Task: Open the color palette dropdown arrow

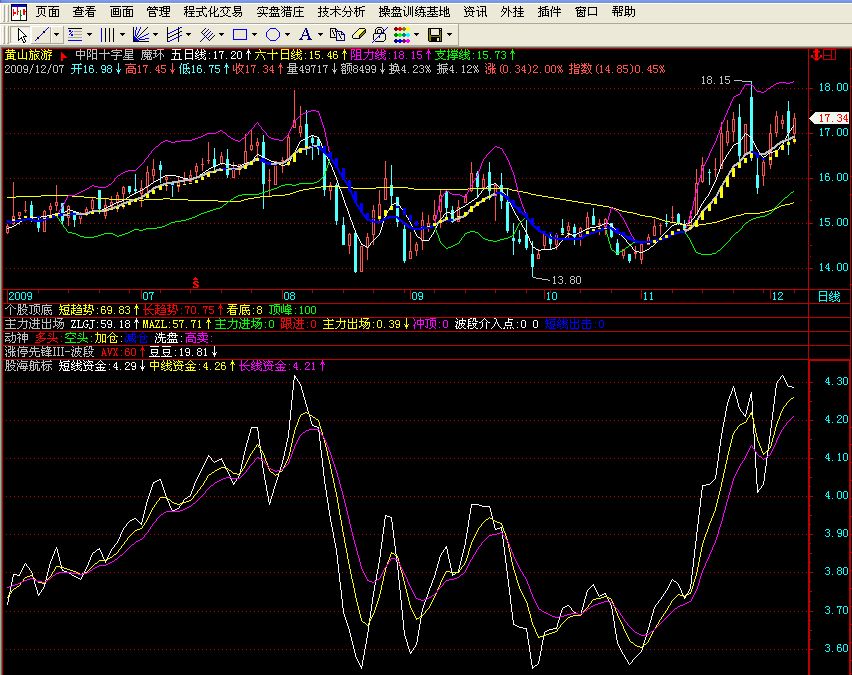Action: click(416, 34)
